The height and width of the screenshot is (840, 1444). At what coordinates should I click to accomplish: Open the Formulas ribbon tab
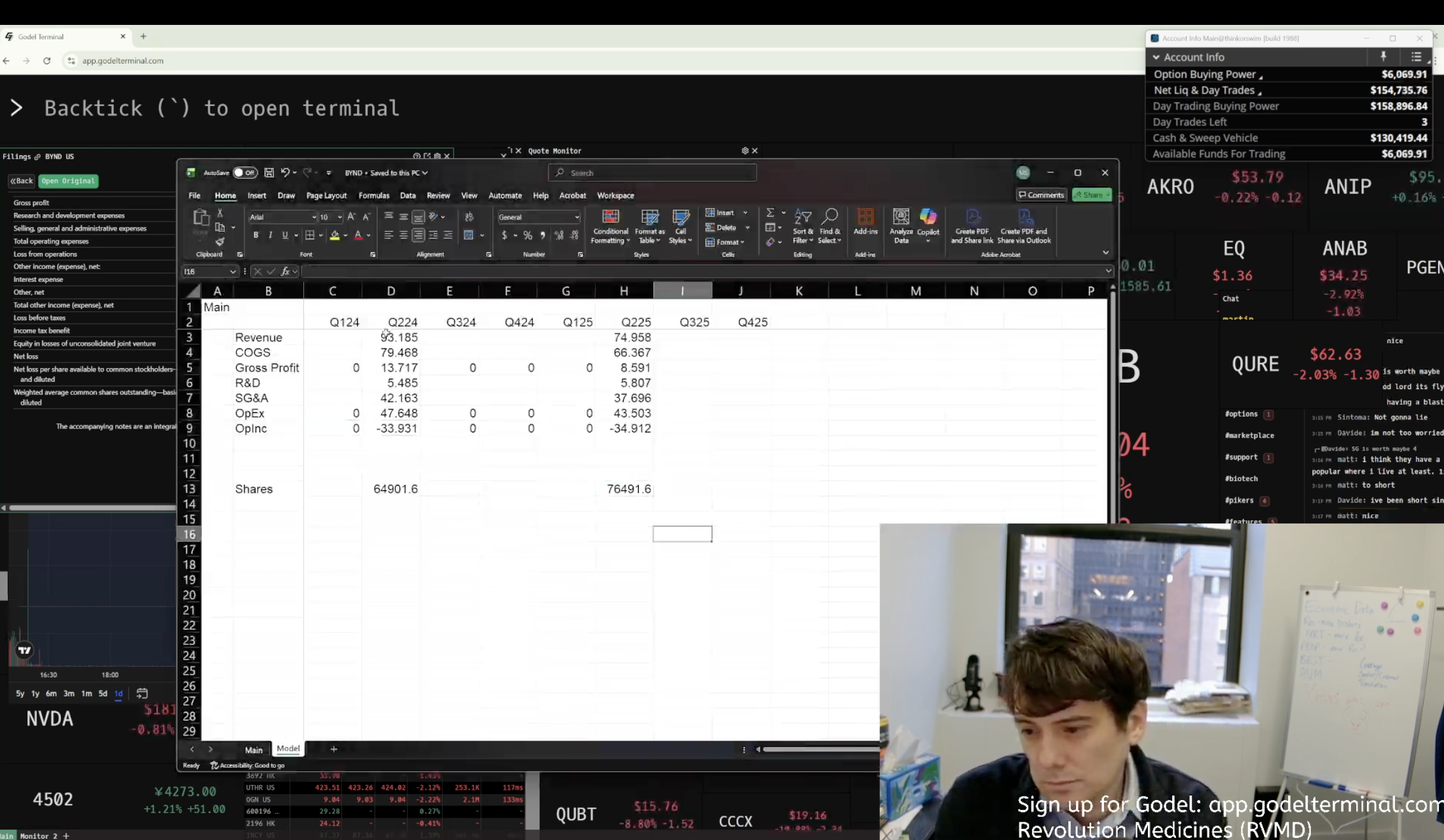coord(373,196)
